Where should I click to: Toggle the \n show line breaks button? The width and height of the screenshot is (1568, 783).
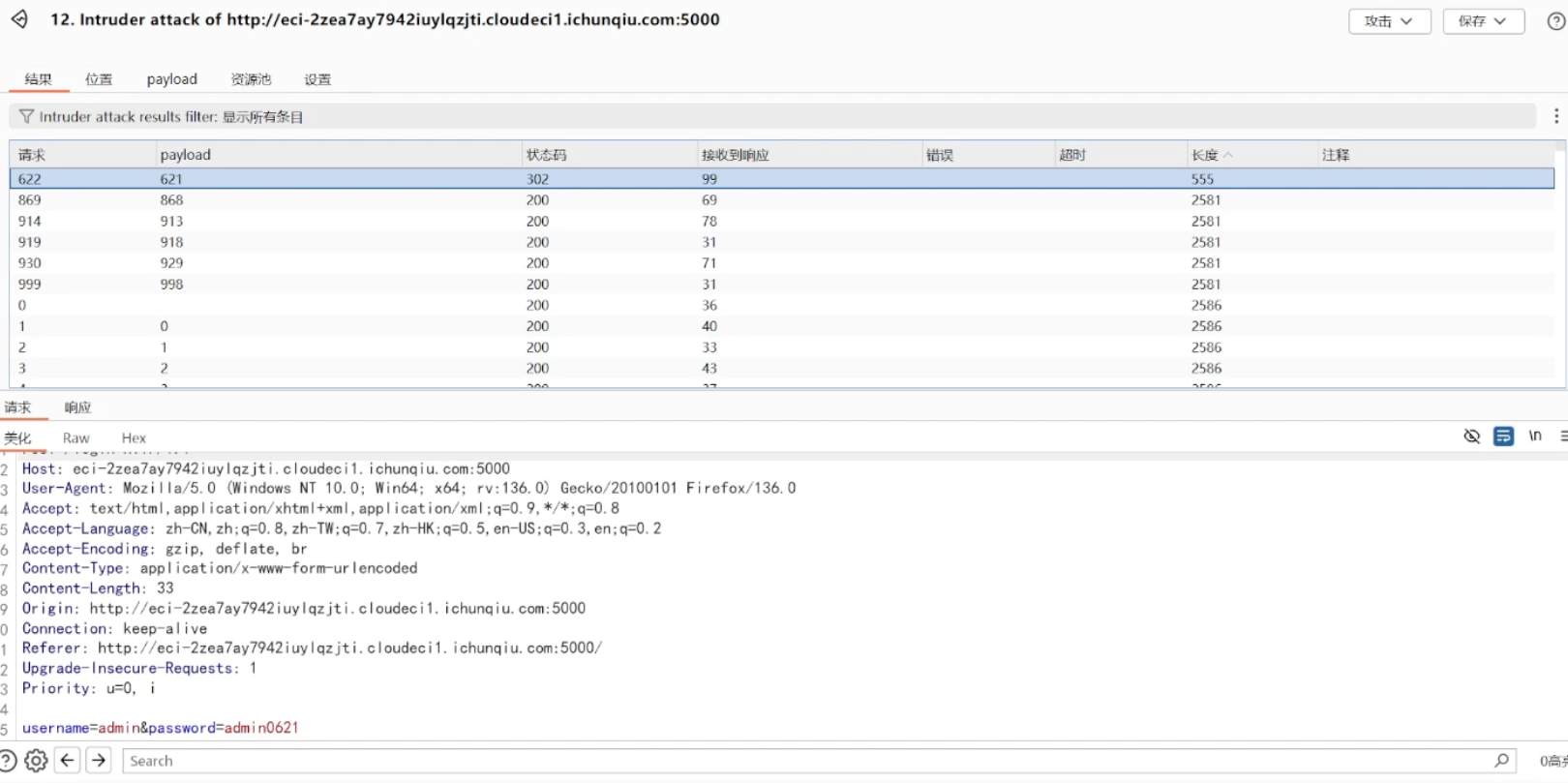pyautogui.click(x=1535, y=437)
